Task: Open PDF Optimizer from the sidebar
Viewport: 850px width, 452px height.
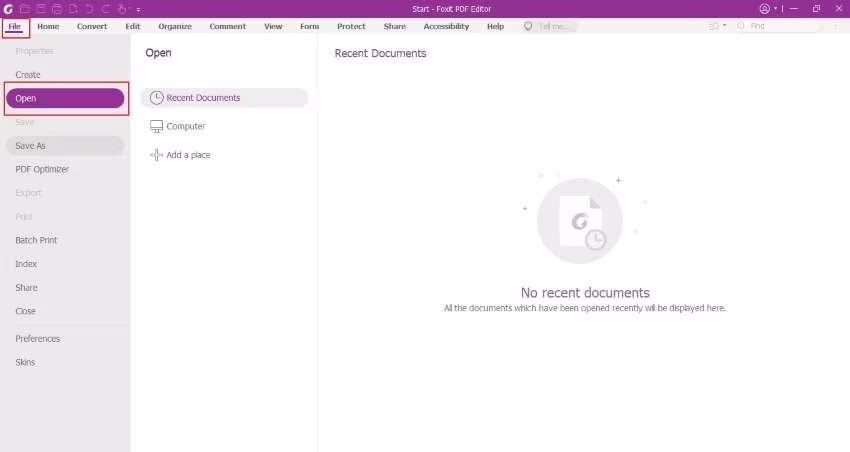Action: 42,169
